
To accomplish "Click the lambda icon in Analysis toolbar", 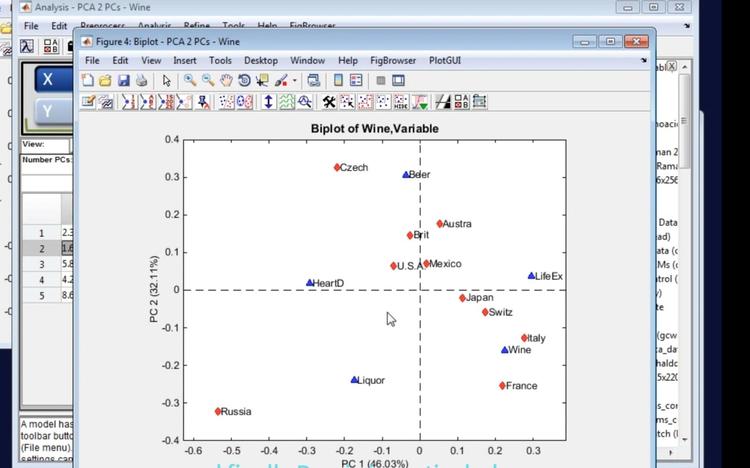I will [27, 46].
